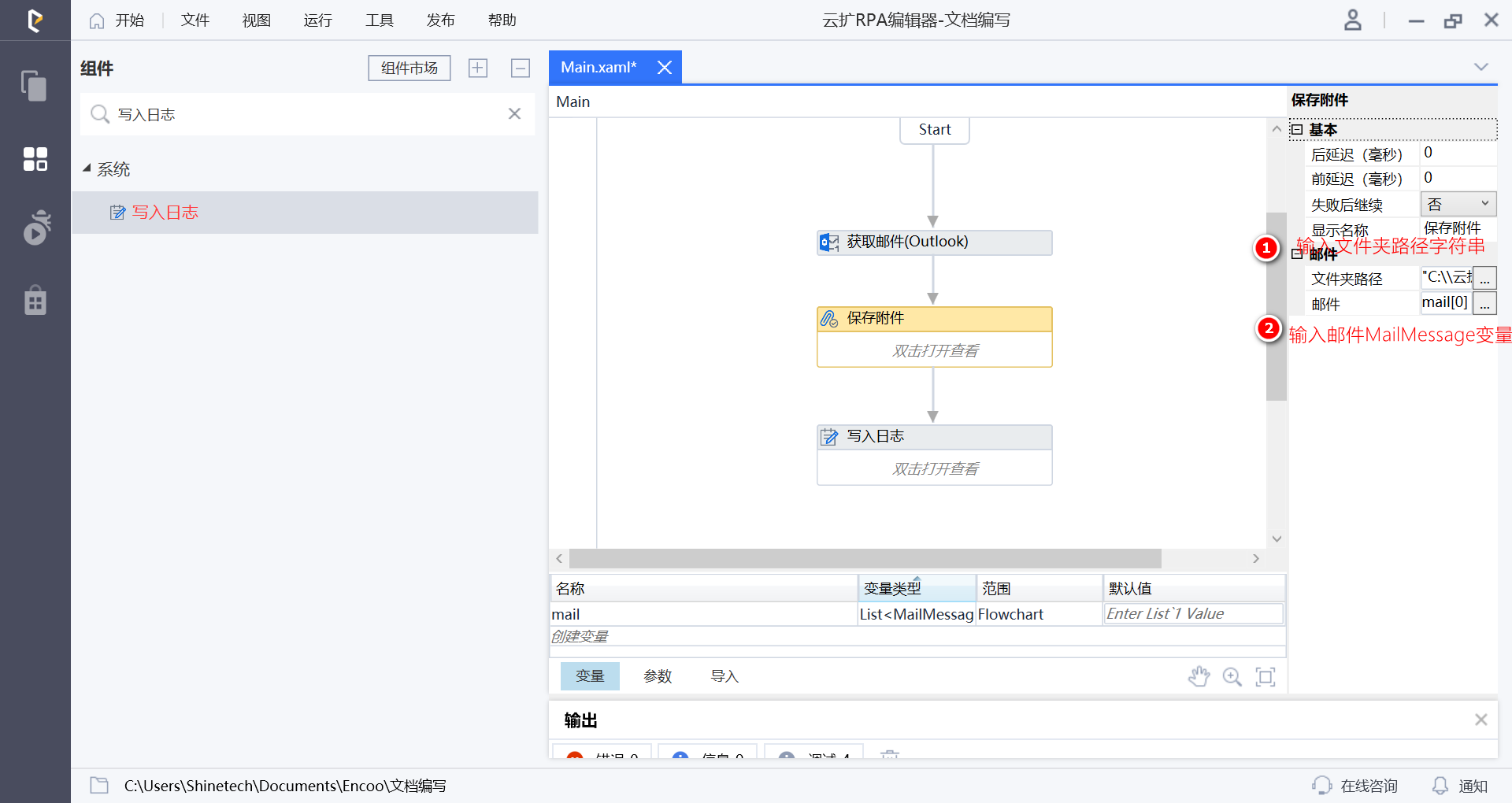
Task: Clear the component search text
Action: [x=514, y=114]
